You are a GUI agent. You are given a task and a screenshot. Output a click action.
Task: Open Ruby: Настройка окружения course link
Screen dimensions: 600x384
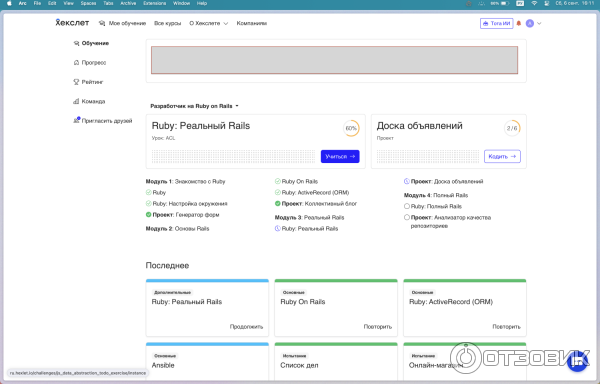coord(190,203)
